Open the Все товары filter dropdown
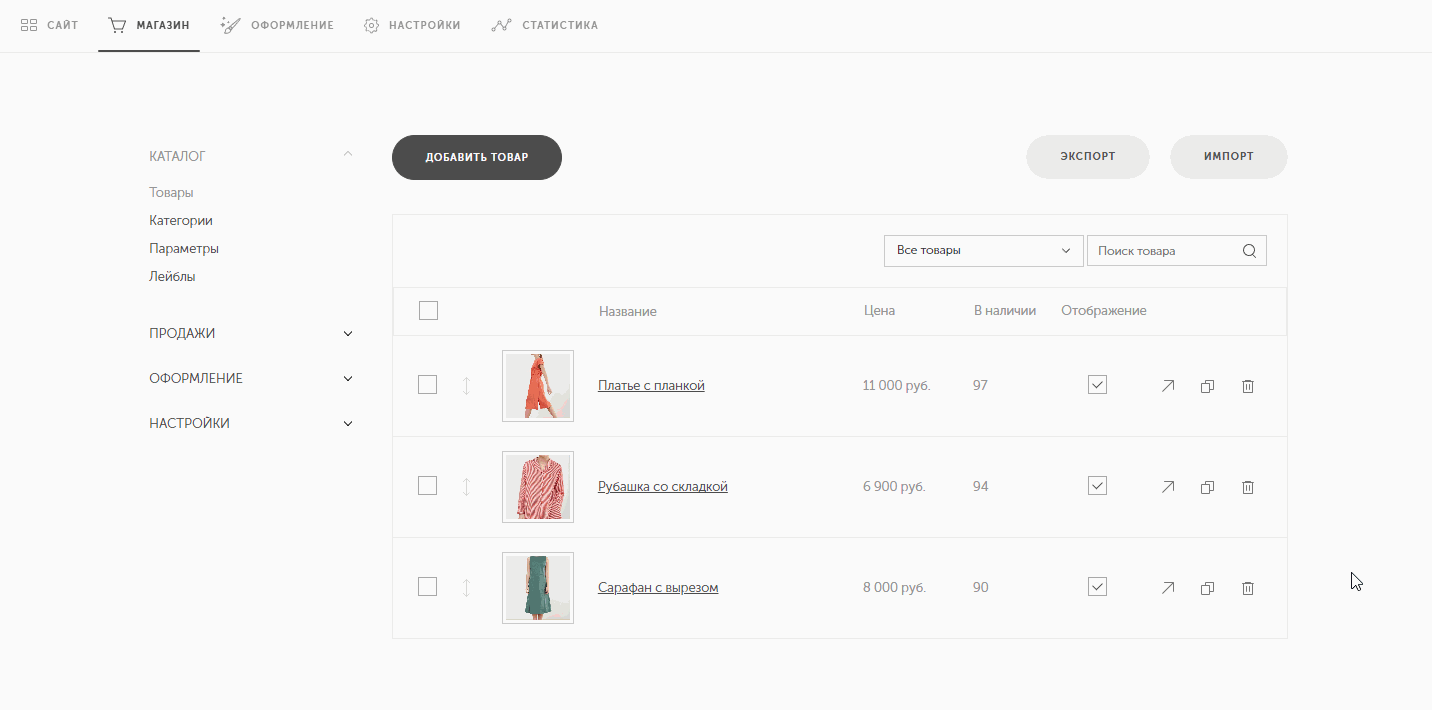The height and width of the screenshot is (710, 1432). click(984, 251)
